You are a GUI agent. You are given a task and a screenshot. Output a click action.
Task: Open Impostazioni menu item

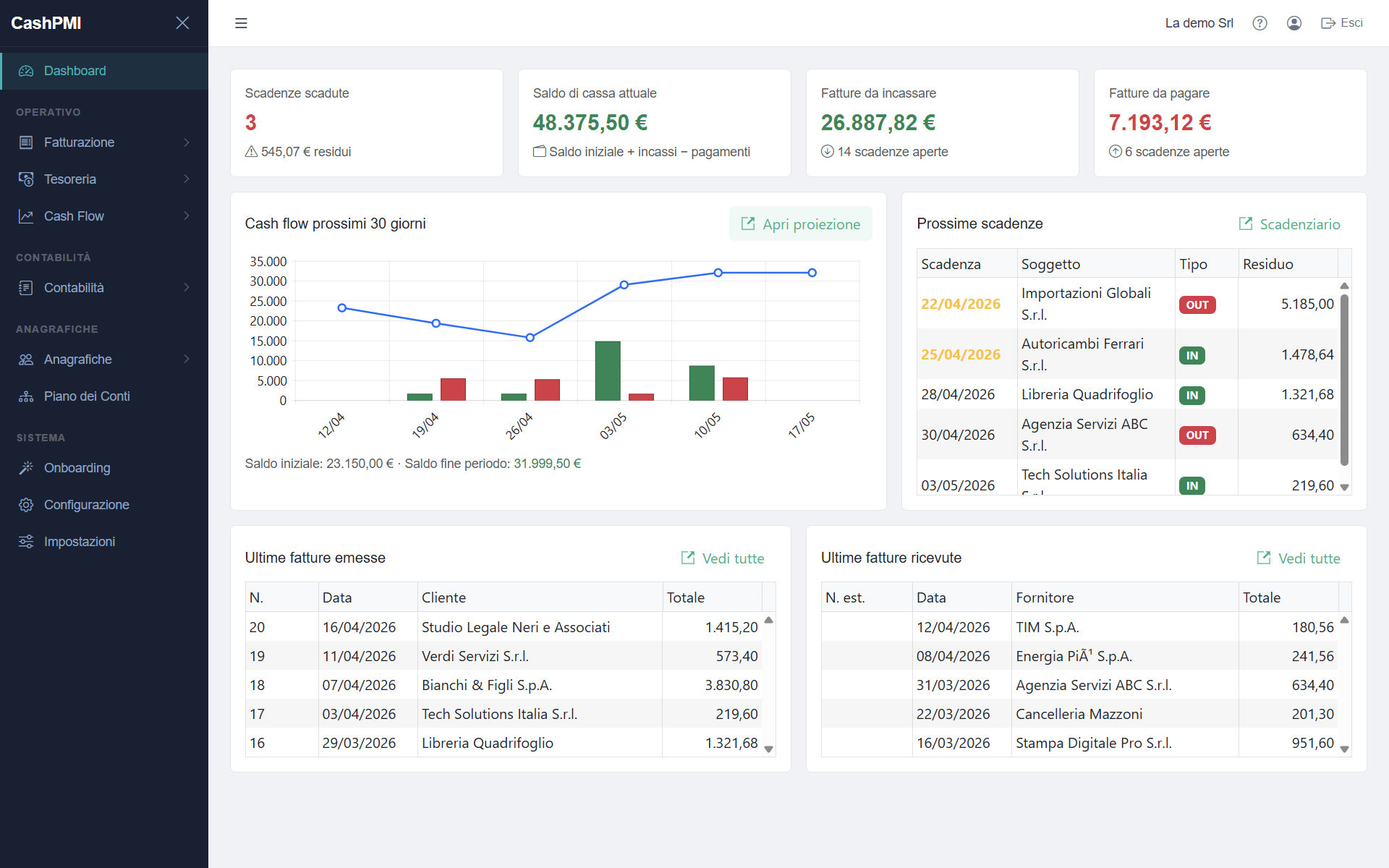tap(104, 542)
